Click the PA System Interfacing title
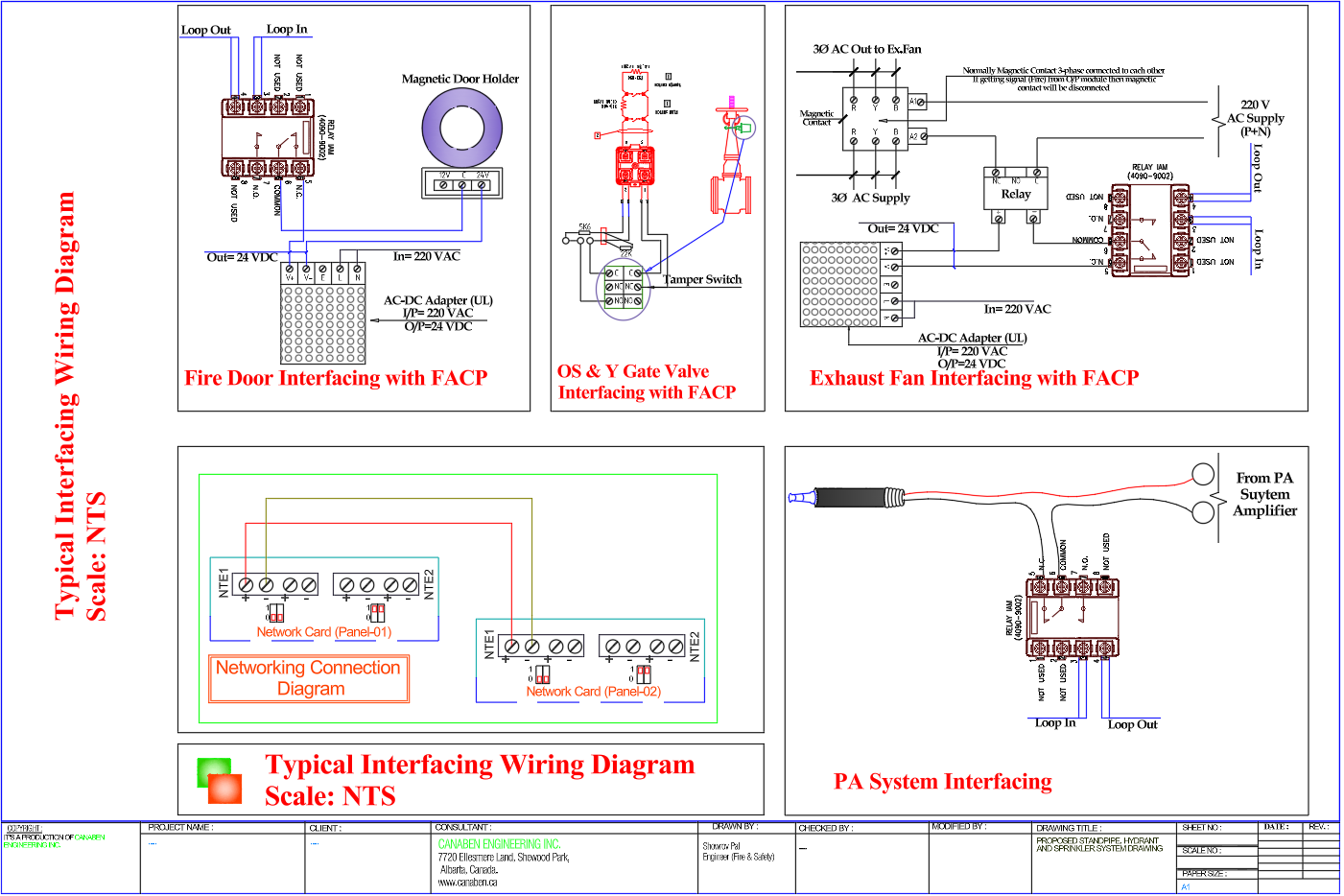The height and width of the screenshot is (896, 1344). tap(942, 782)
